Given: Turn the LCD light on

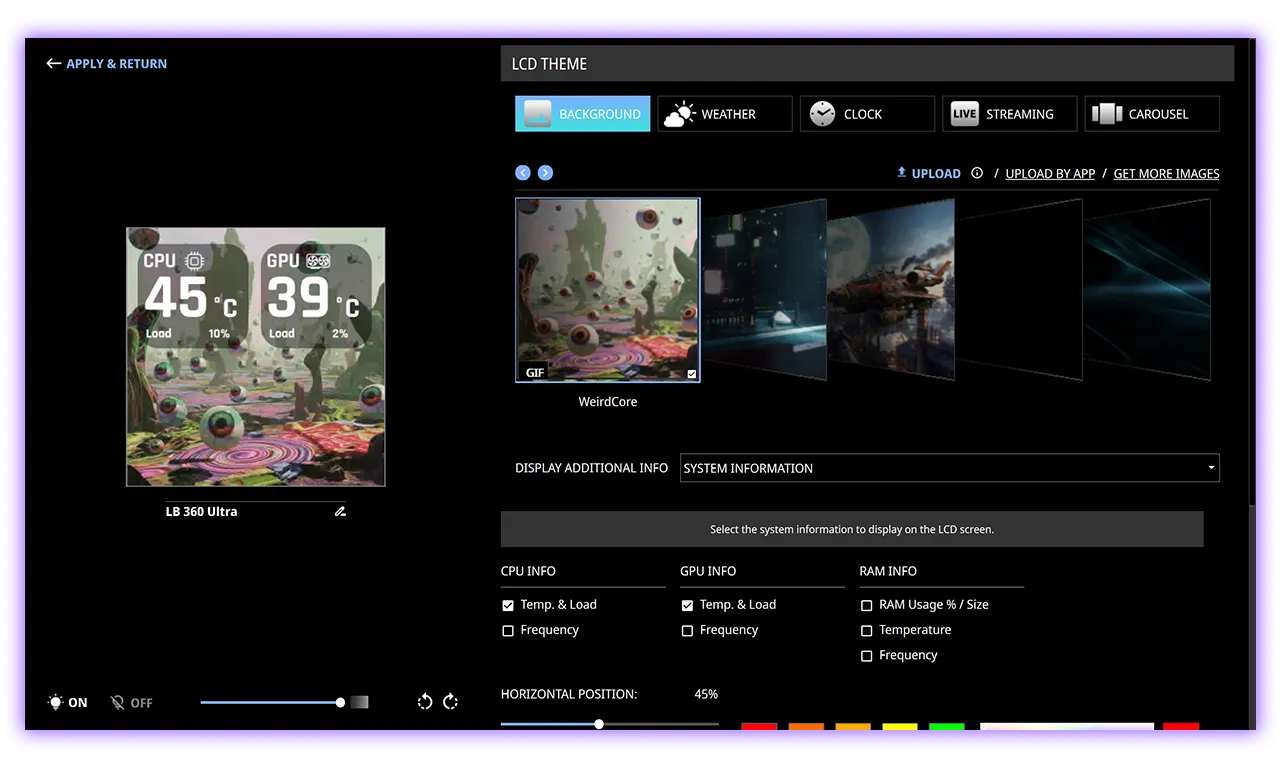Looking at the screenshot, I should click(68, 703).
